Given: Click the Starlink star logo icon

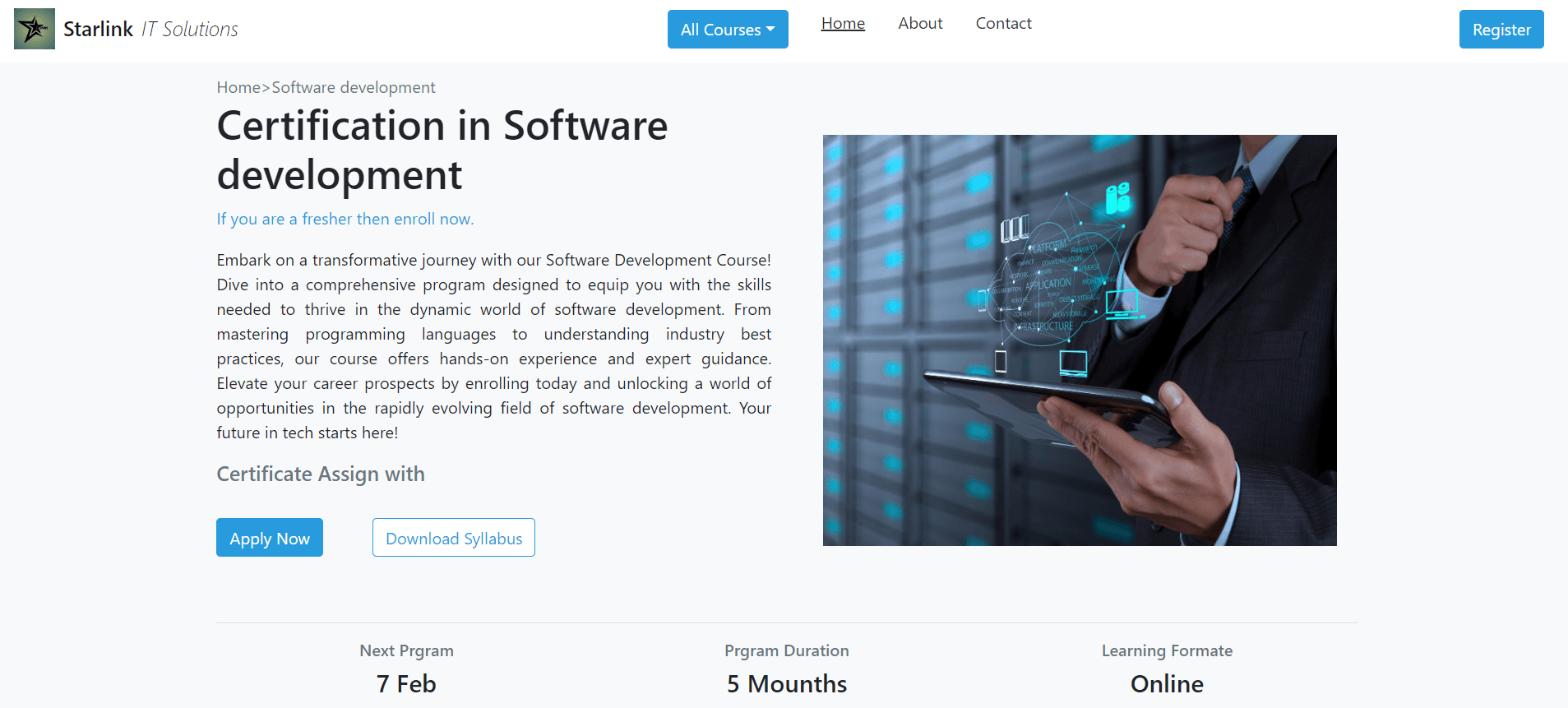Looking at the screenshot, I should (35, 29).
